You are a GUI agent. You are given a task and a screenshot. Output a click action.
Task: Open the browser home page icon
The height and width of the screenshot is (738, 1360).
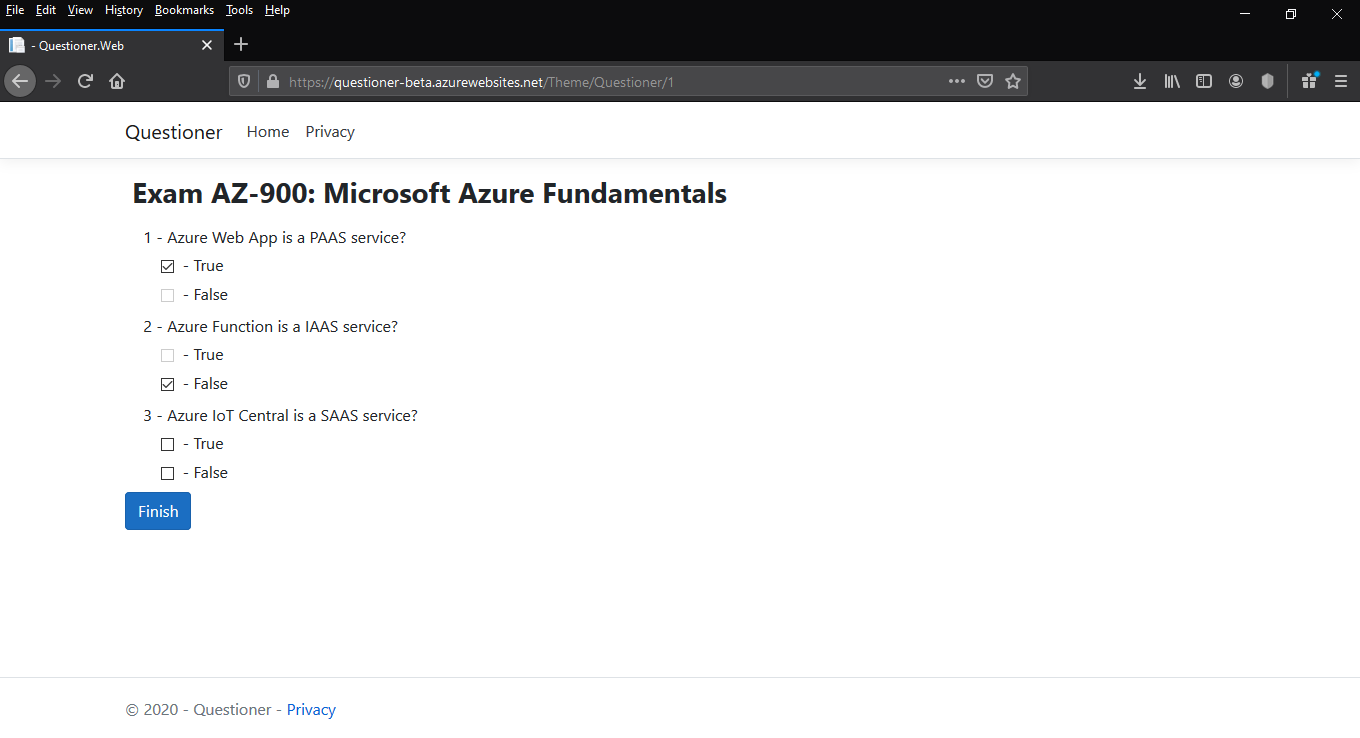117,81
